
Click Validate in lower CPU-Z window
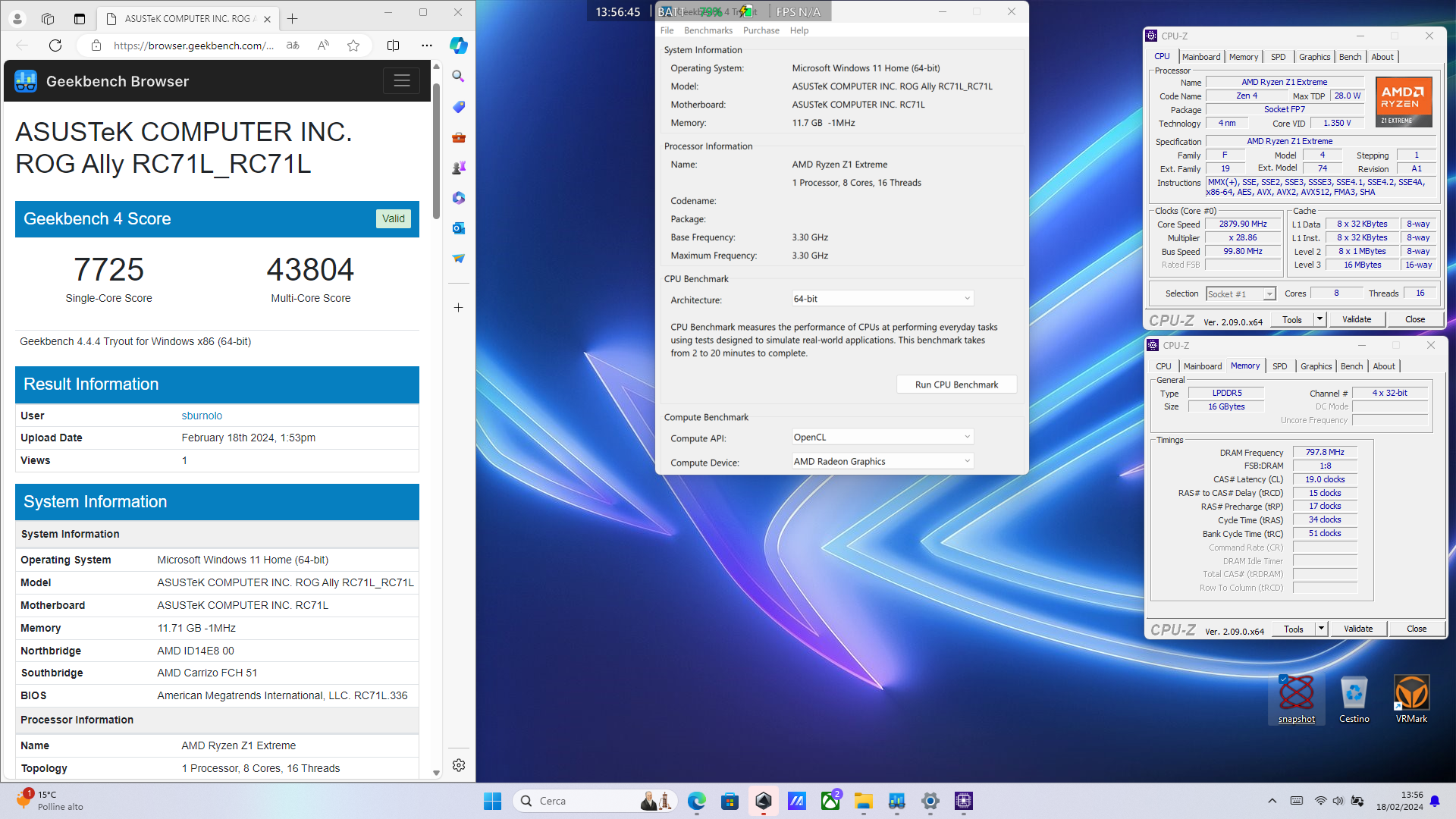click(x=1358, y=629)
